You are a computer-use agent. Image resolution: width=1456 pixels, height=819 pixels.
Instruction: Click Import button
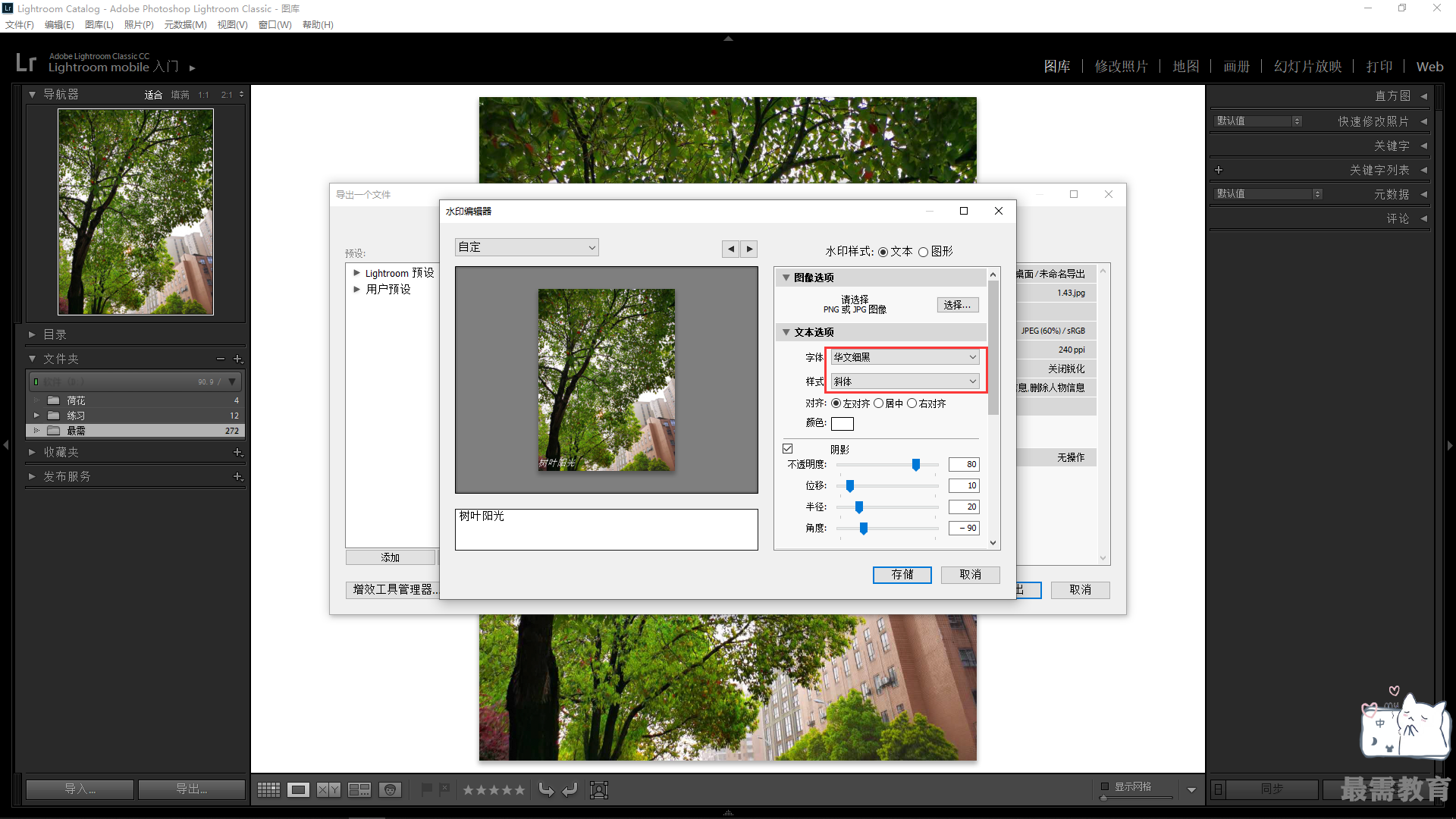(x=80, y=789)
